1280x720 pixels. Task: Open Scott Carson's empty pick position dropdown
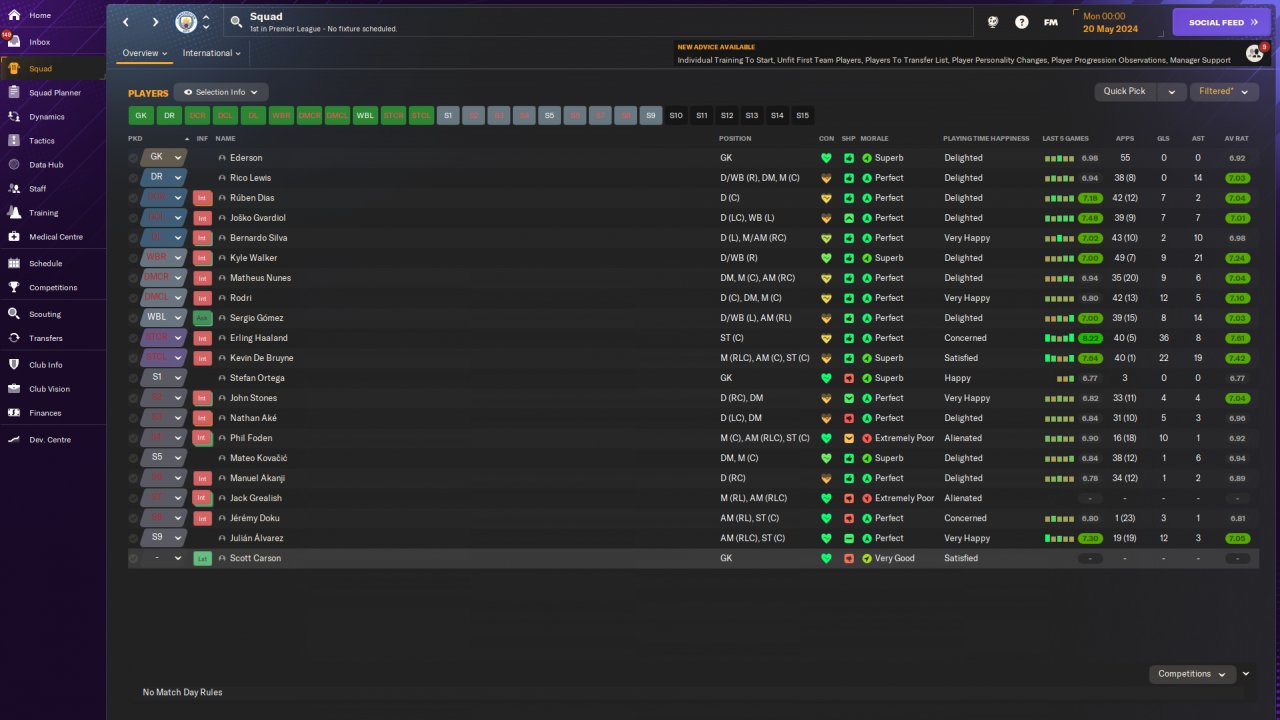(164, 558)
